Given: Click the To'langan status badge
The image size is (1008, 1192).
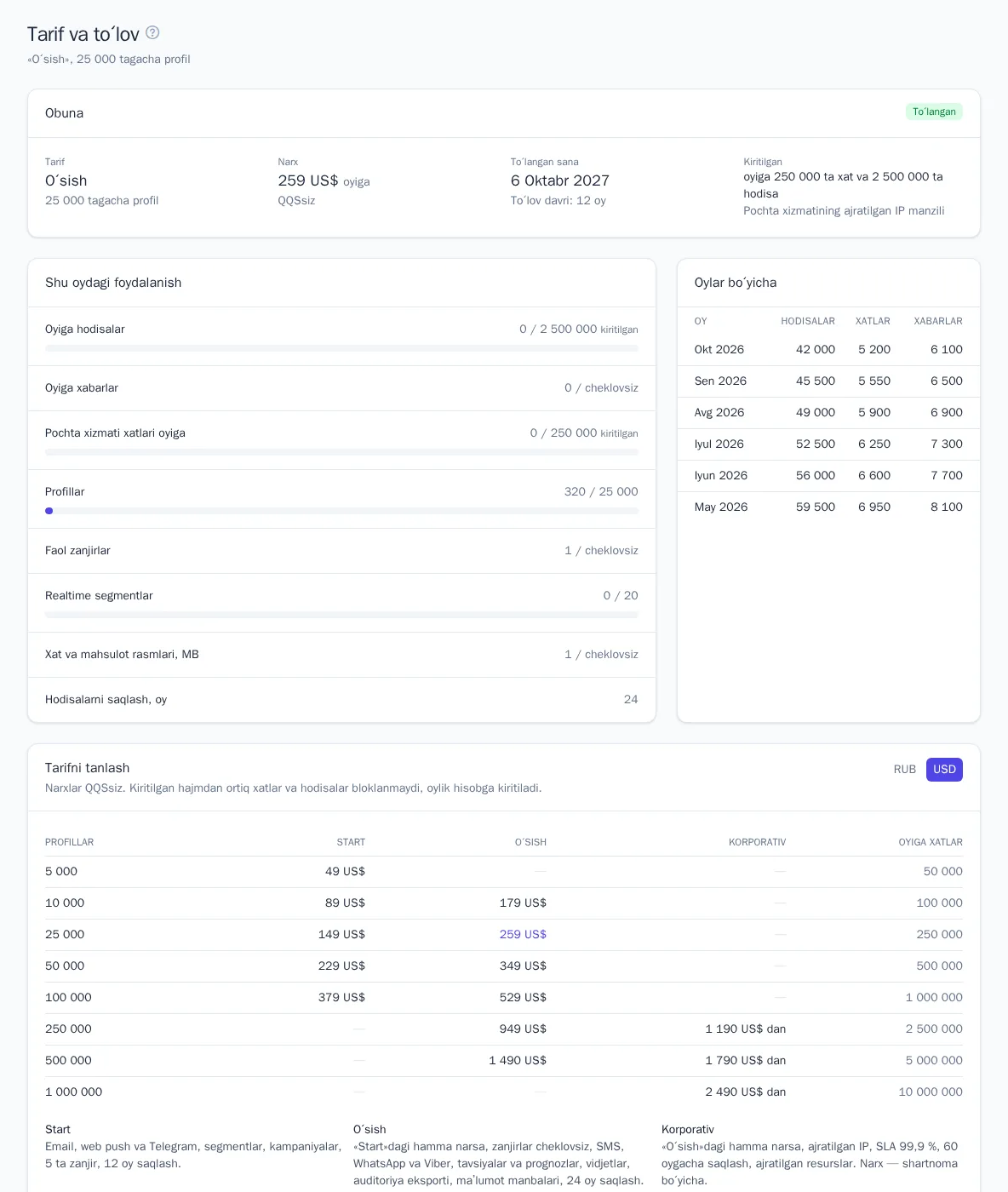Looking at the screenshot, I should point(934,112).
